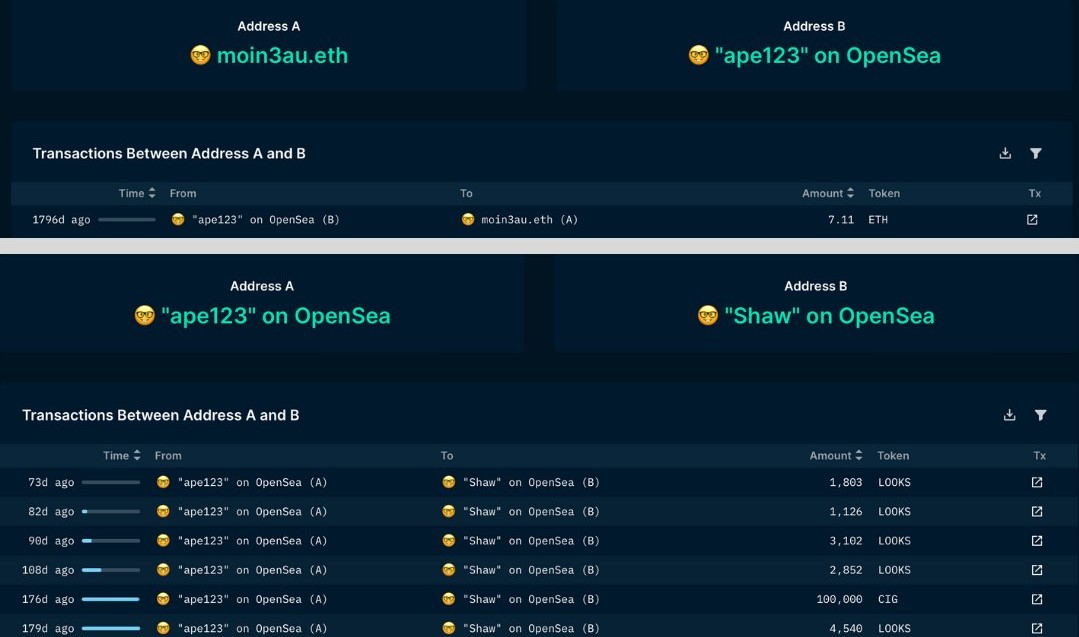This screenshot has height=637, width=1079.
Task: Open moin3au.eth Address A profile heading
Action: 282,56
